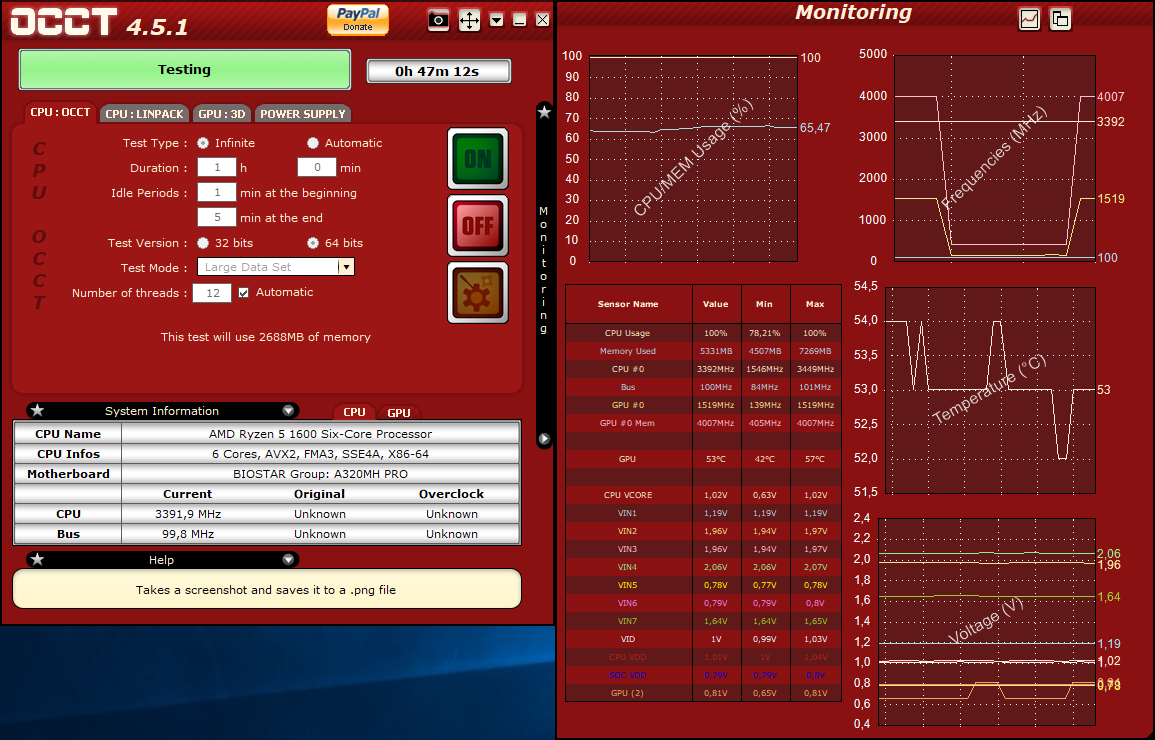
Task: Click the PayPal Donate button
Action: [x=358, y=19]
